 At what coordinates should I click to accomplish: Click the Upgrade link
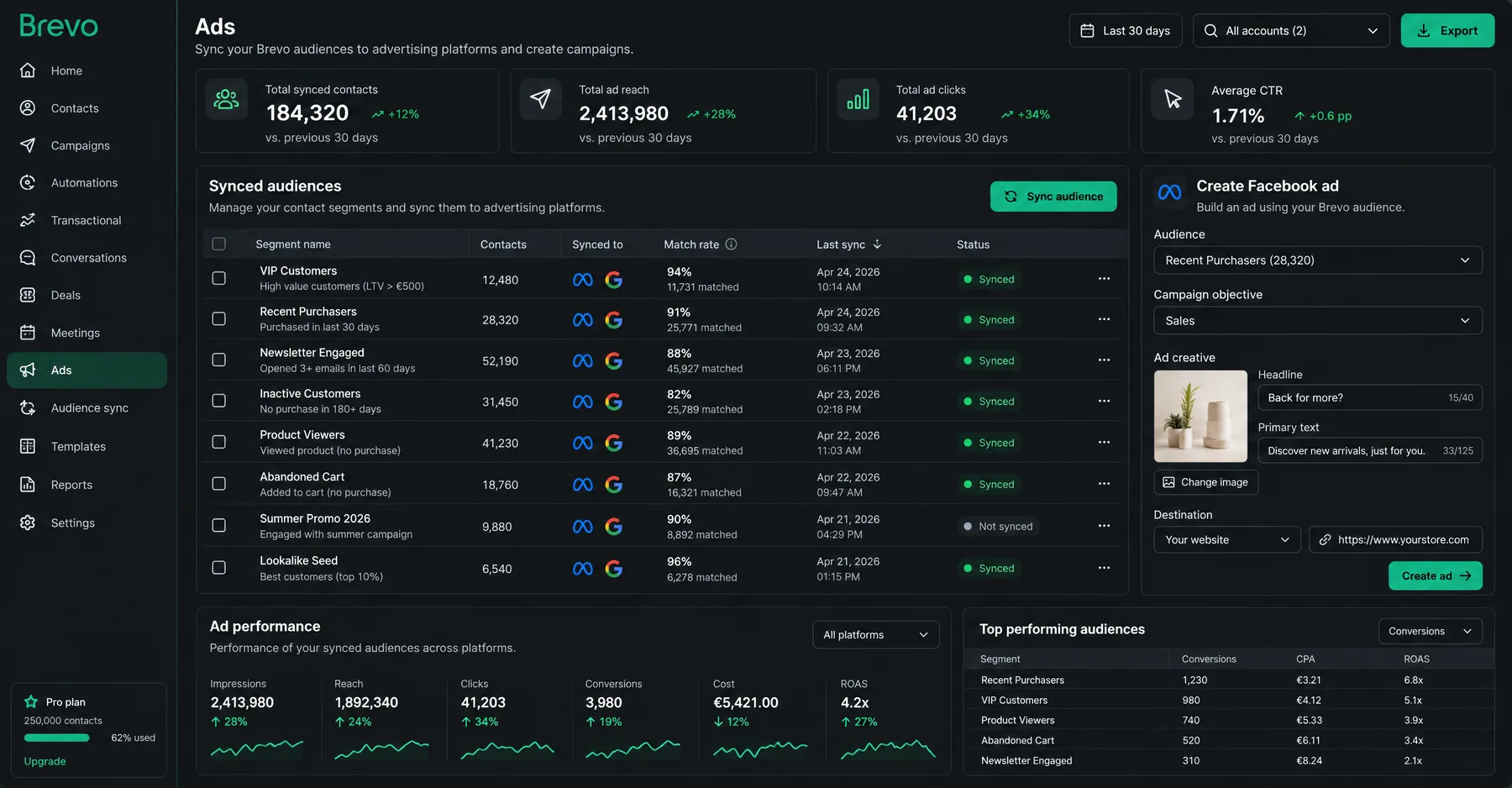coord(45,761)
